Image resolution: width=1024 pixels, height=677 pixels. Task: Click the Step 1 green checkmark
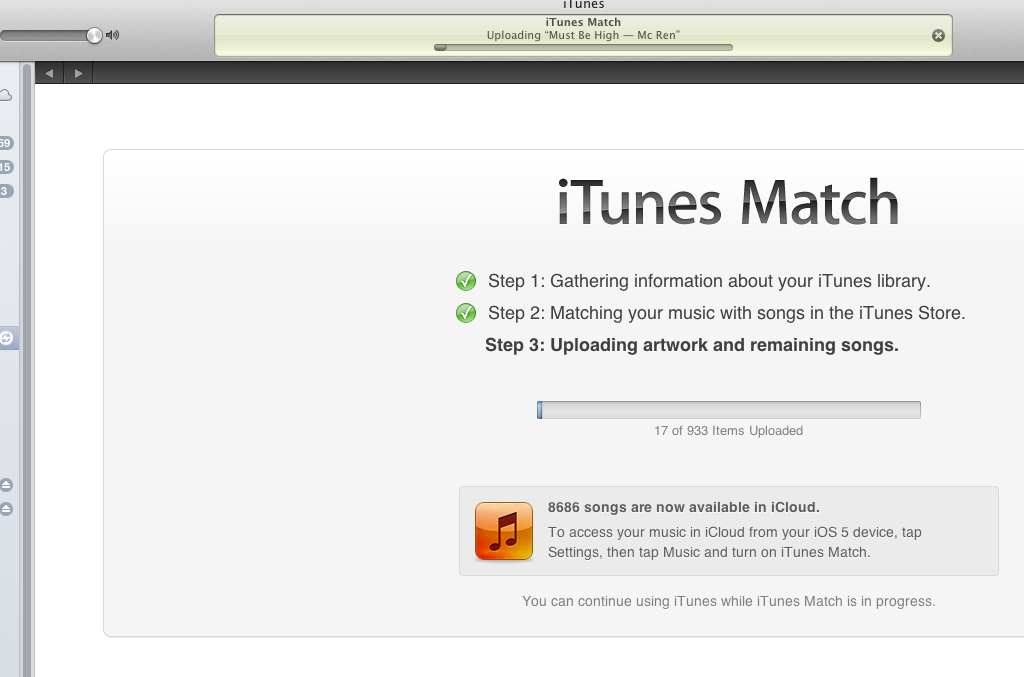[x=466, y=281]
